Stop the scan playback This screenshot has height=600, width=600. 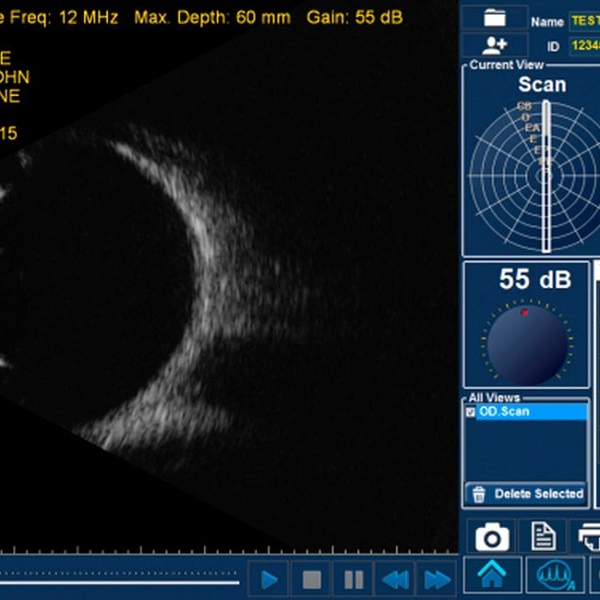[311, 579]
